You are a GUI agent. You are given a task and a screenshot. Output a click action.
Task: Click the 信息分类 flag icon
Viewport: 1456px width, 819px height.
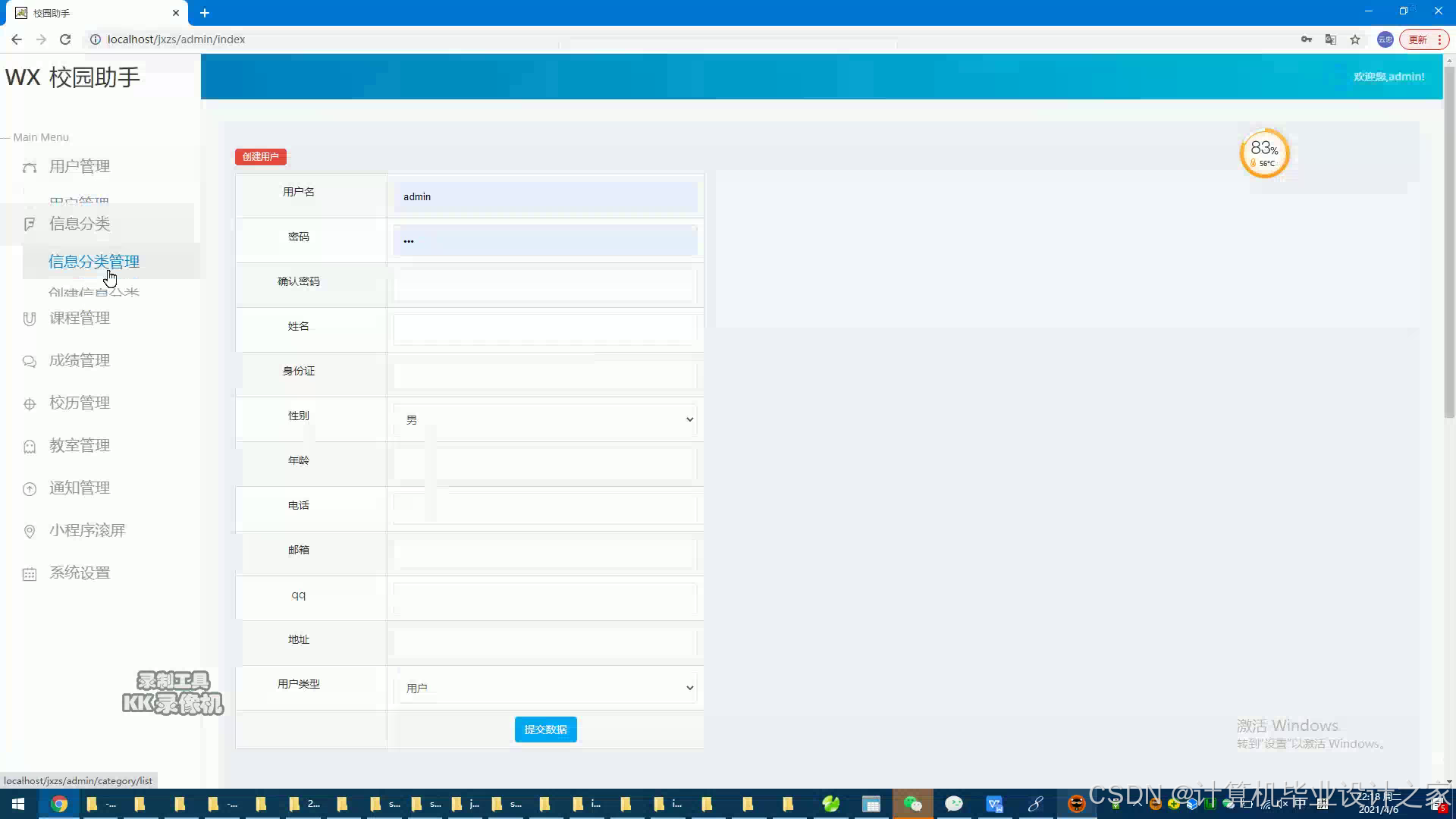30,224
